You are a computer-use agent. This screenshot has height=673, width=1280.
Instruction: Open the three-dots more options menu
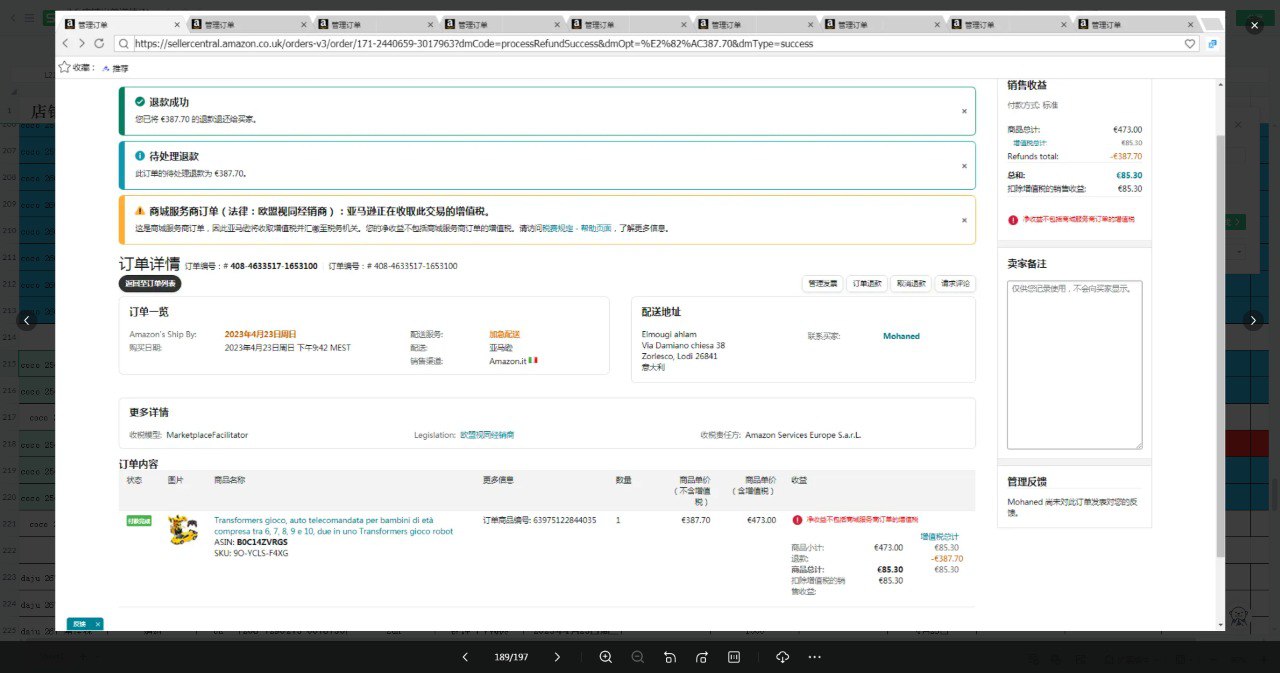point(814,657)
